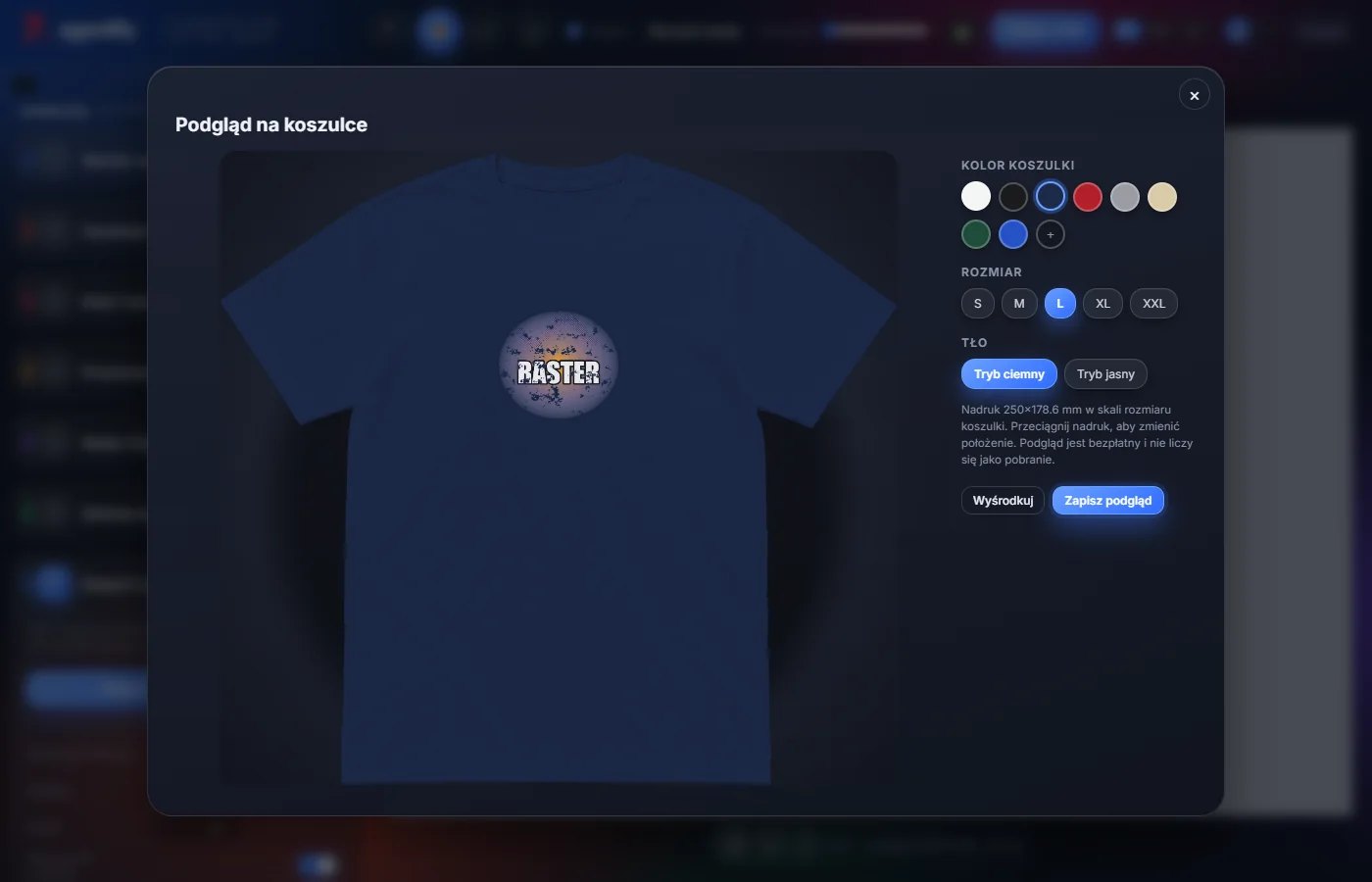Choose the dark green shirt color swatch
Viewport: 1372px width, 882px height.
(x=976, y=234)
